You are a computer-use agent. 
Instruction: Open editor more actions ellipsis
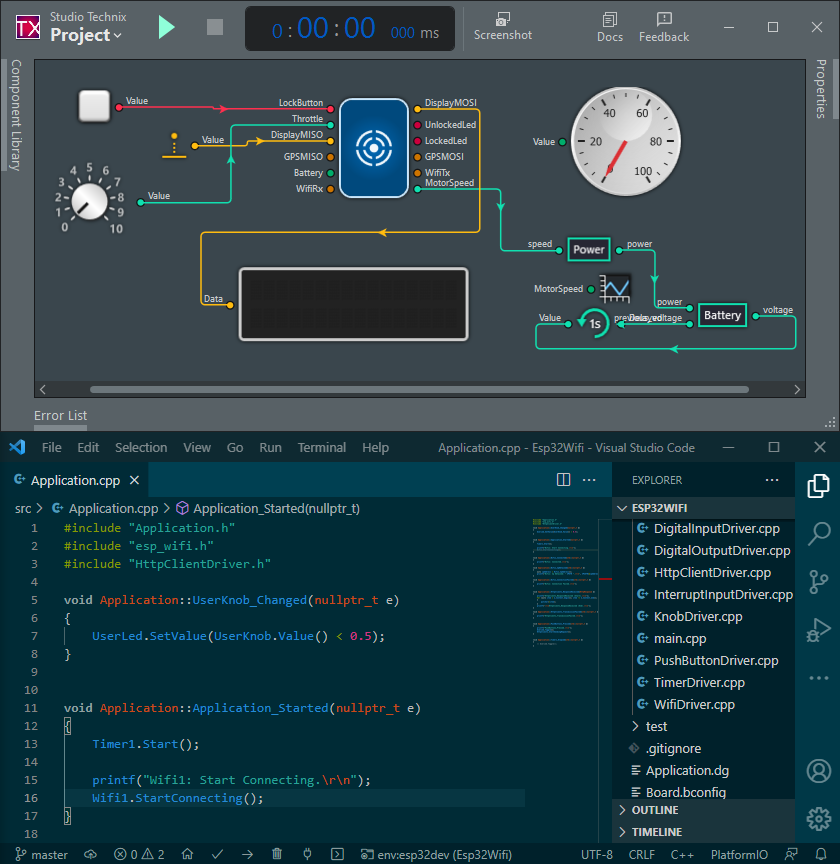tap(589, 480)
